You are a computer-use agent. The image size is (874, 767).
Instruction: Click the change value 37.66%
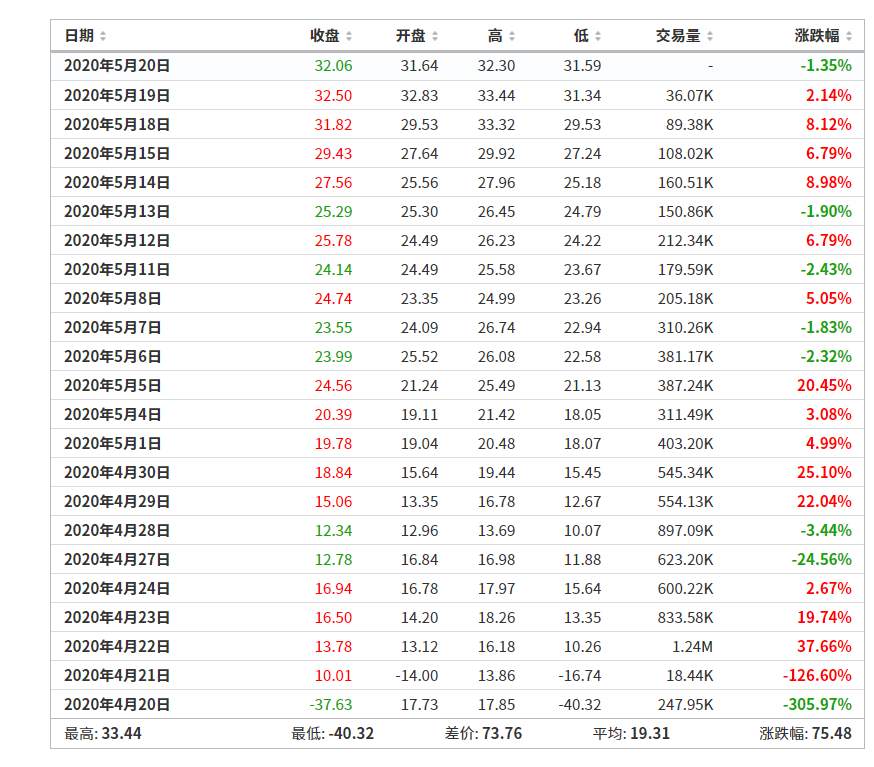824,646
